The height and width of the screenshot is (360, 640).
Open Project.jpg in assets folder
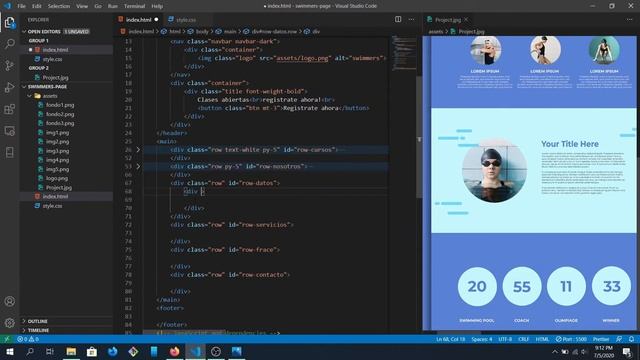[x=59, y=188]
